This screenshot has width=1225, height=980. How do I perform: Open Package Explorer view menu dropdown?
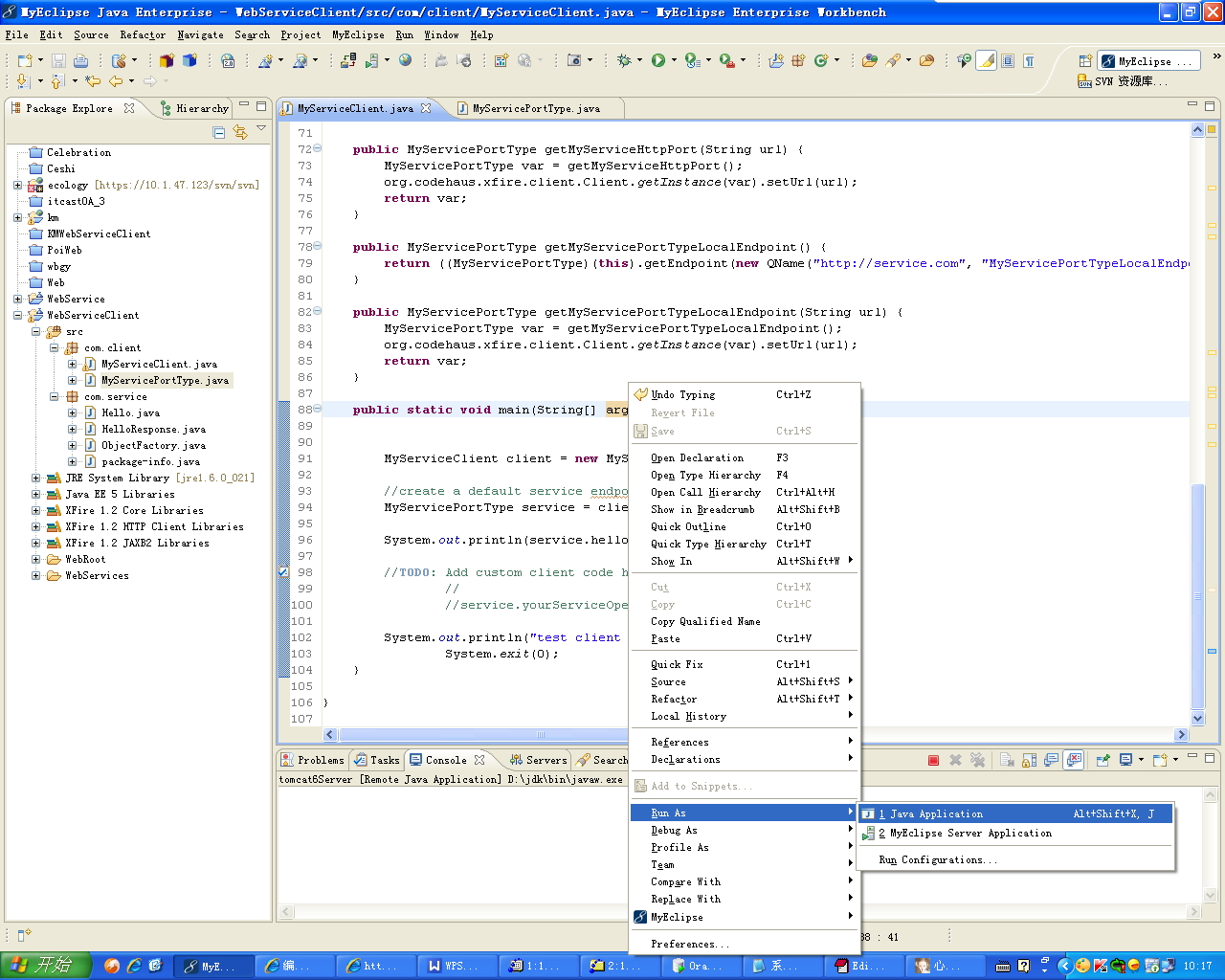(261, 129)
